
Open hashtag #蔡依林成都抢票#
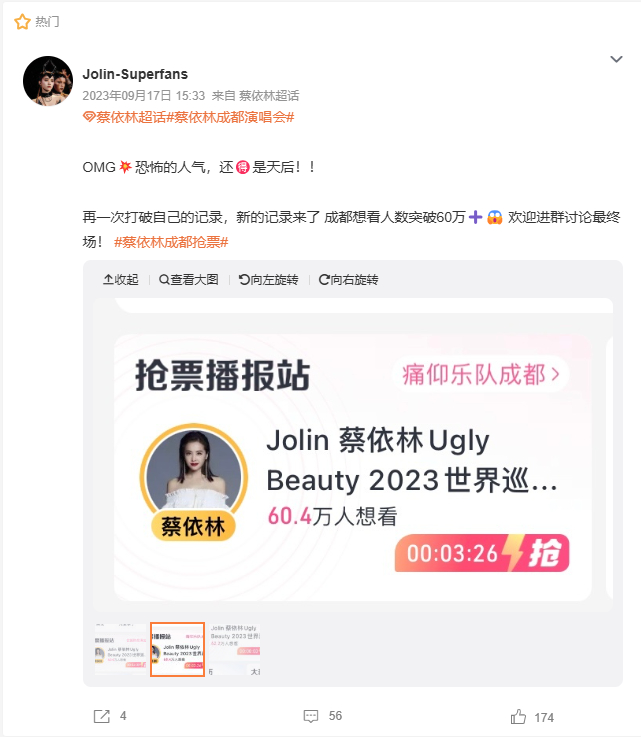[x=171, y=242]
